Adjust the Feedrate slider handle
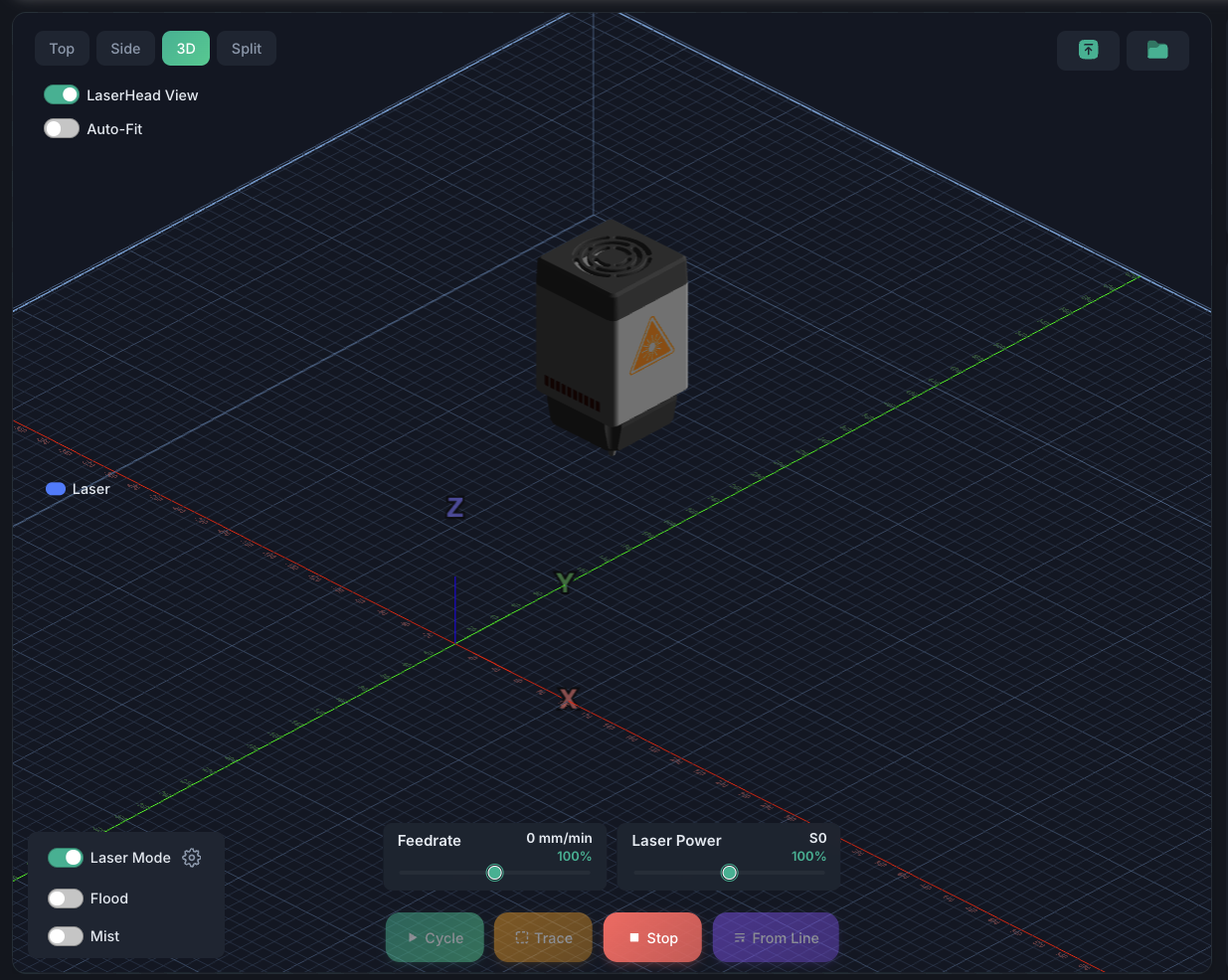Image resolution: width=1228 pixels, height=980 pixels. (x=494, y=873)
